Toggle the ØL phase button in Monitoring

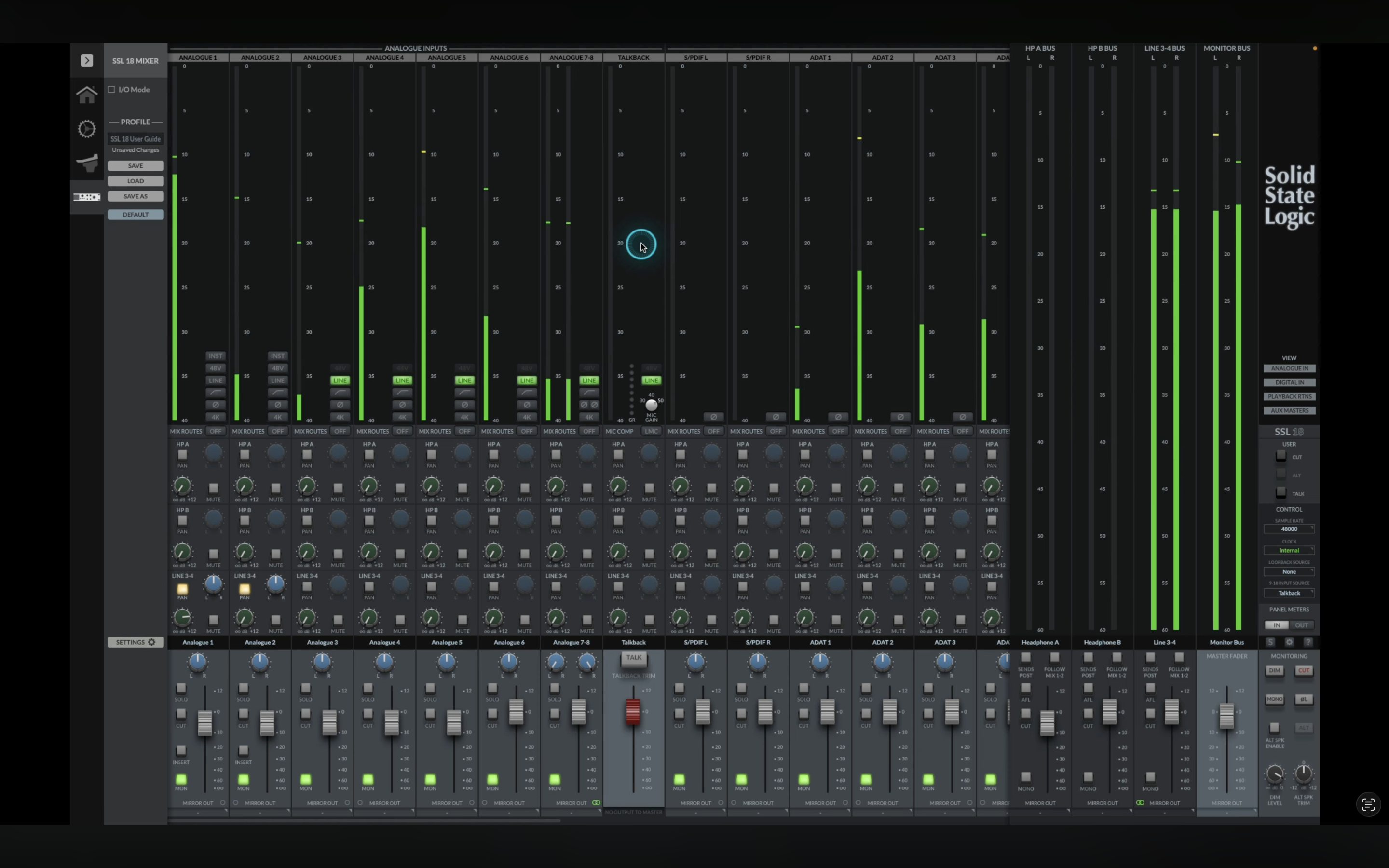[x=1304, y=699]
